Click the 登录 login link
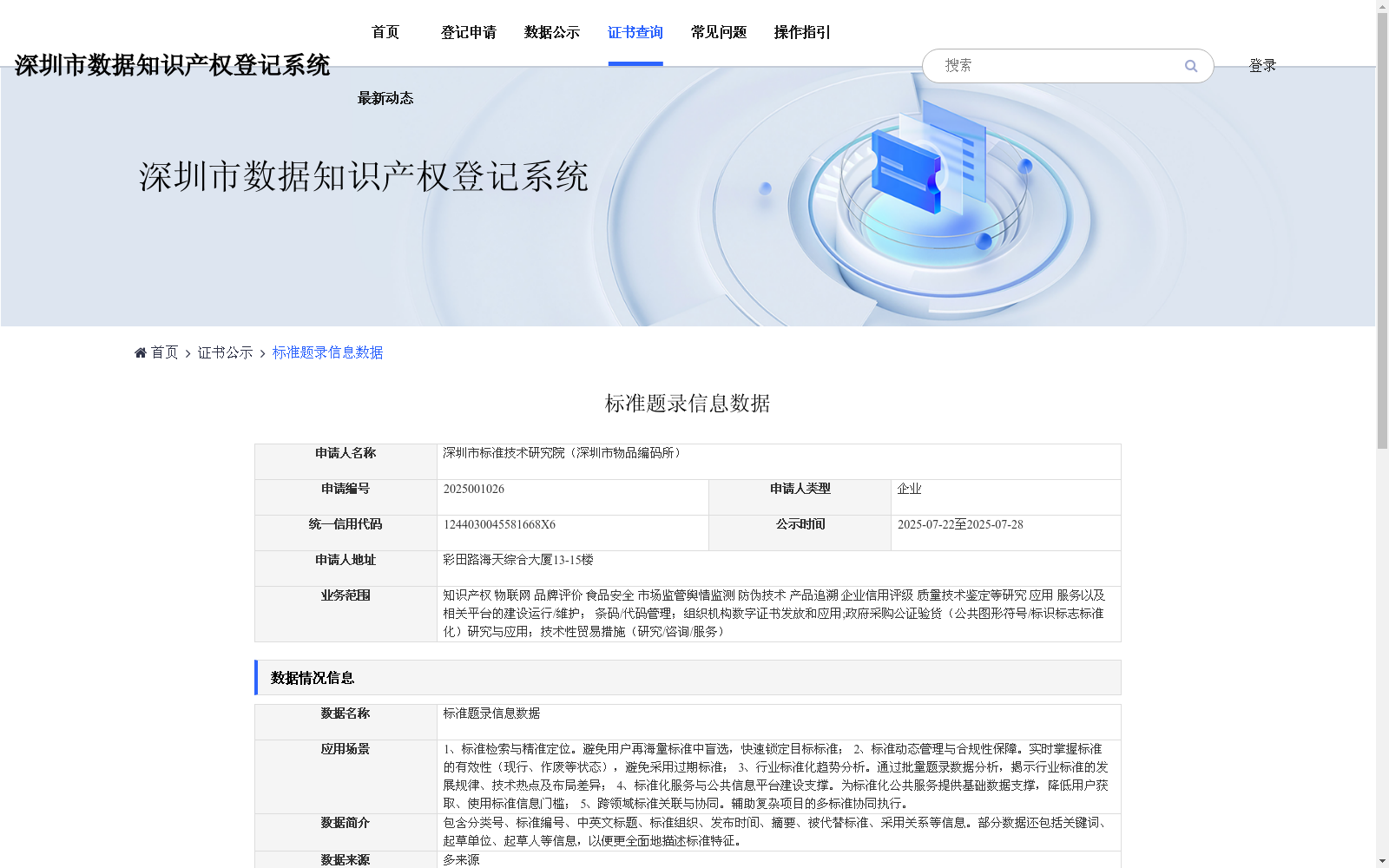1389x868 pixels. pyautogui.click(x=1262, y=66)
